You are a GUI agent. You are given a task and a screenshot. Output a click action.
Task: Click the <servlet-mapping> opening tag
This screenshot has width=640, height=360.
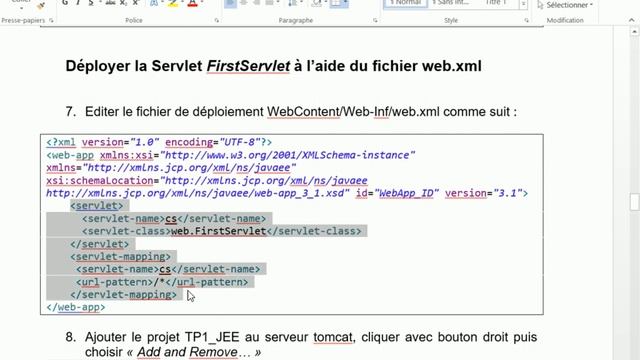tap(120, 256)
